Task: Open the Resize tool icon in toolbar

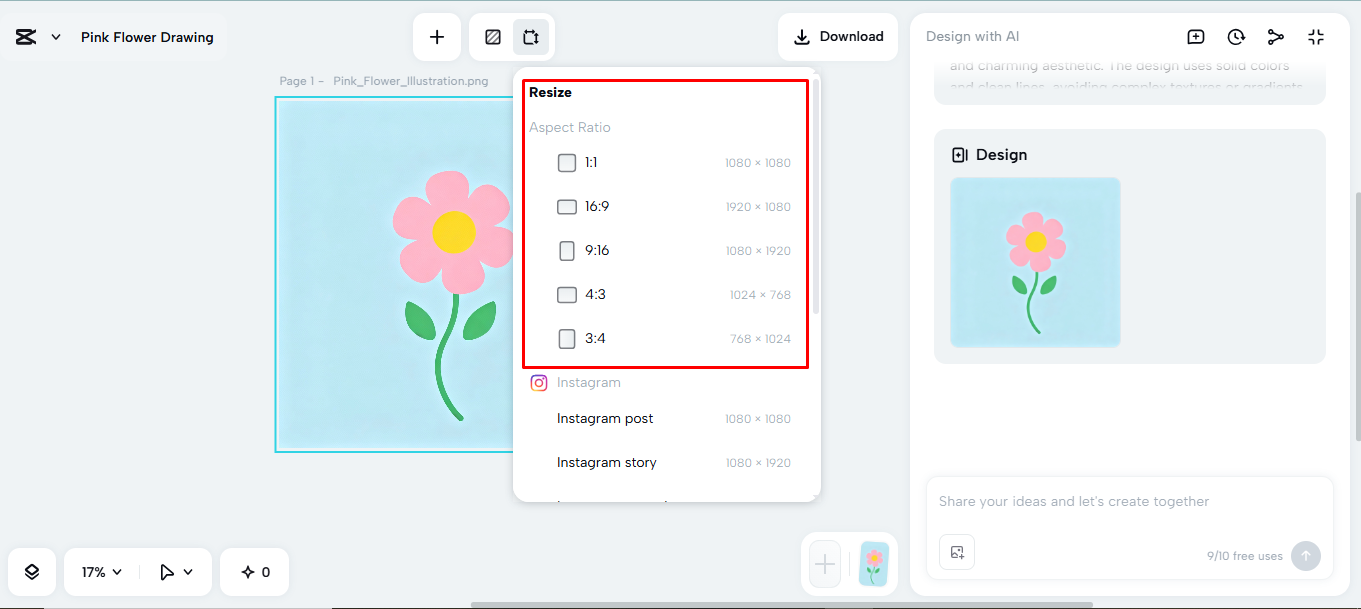Action: tap(531, 36)
